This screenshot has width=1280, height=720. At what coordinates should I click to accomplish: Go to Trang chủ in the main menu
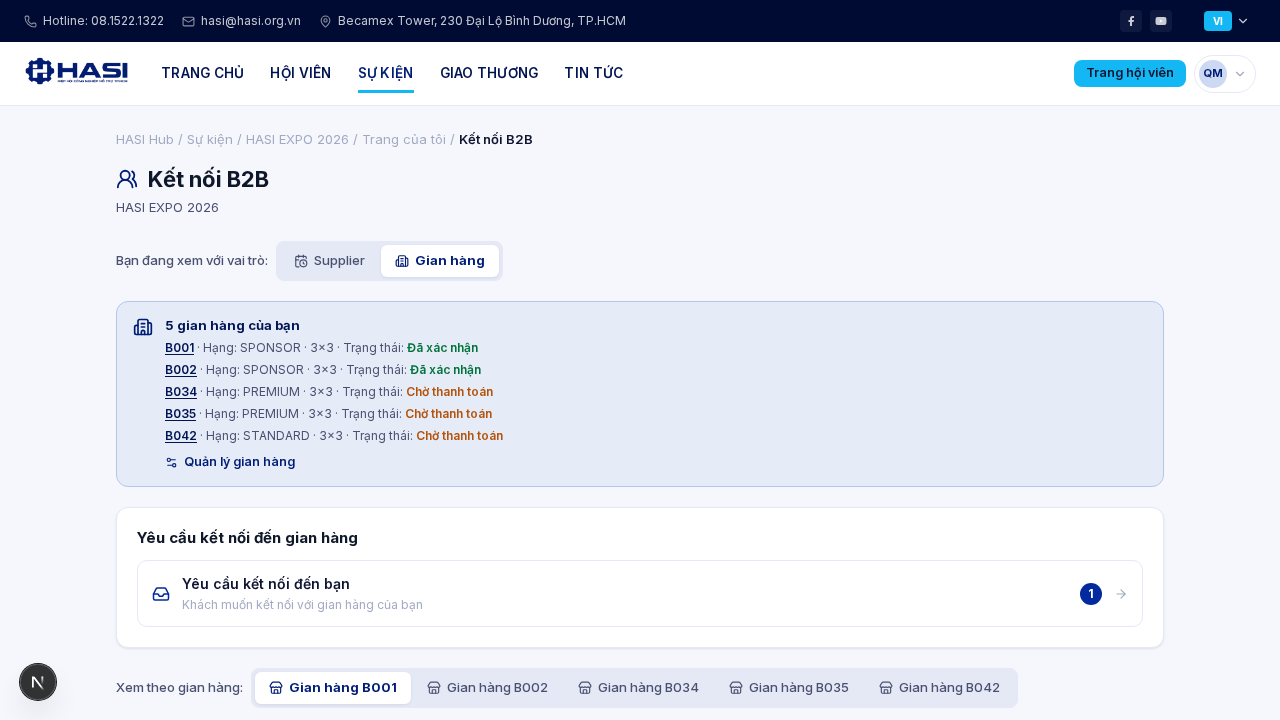(203, 73)
